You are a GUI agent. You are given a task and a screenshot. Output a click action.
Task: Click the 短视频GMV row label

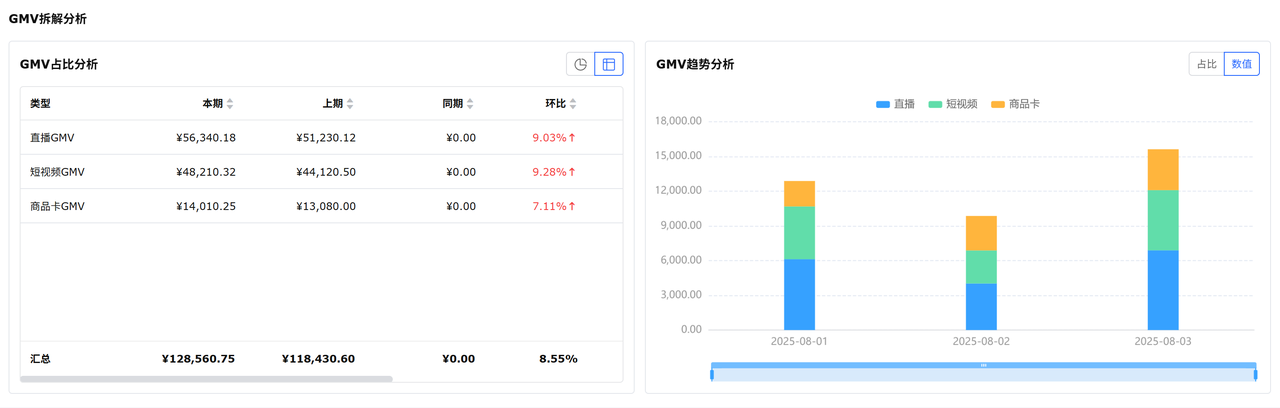[x=57, y=172]
